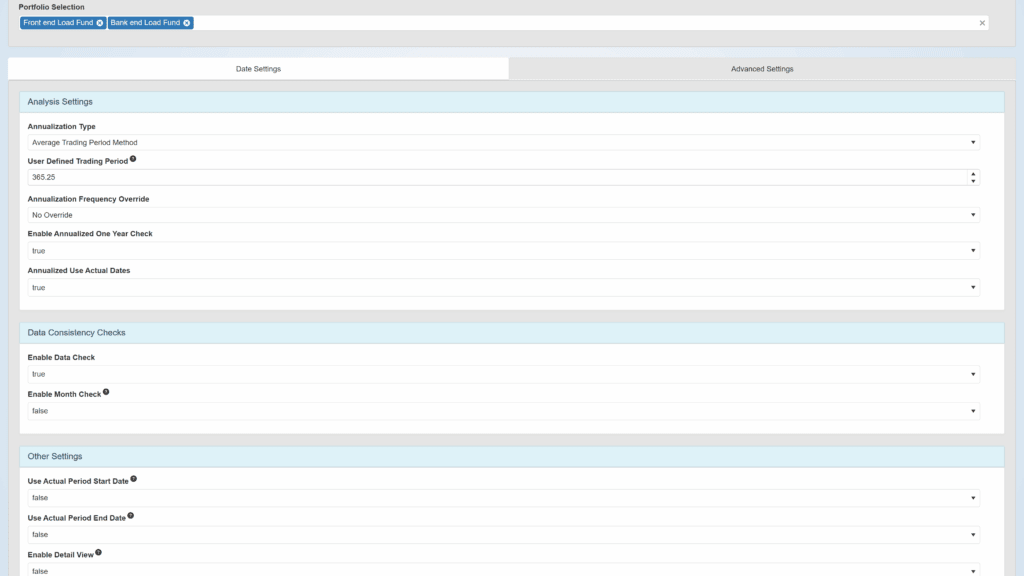Viewport: 1024px width, 576px height.
Task: Open the Enable Annualized One Year Check dropdown
Action: (x=503, y=251)
